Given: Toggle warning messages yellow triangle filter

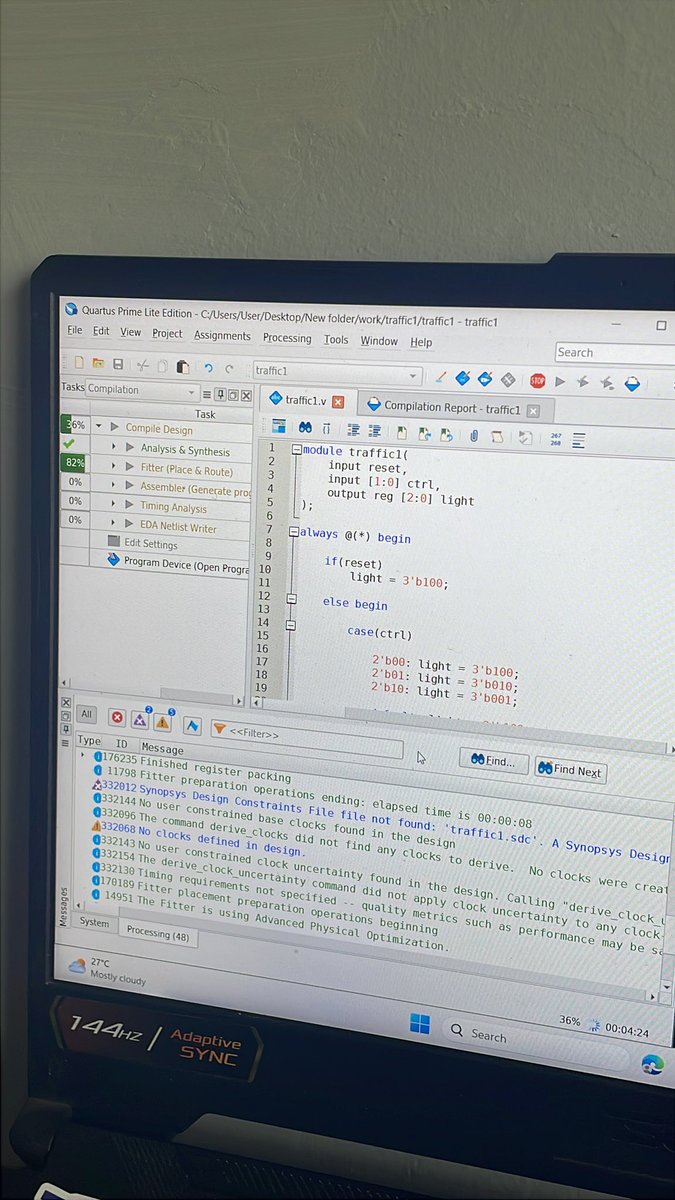Looking at the screenshot, I should click(163, 721).
